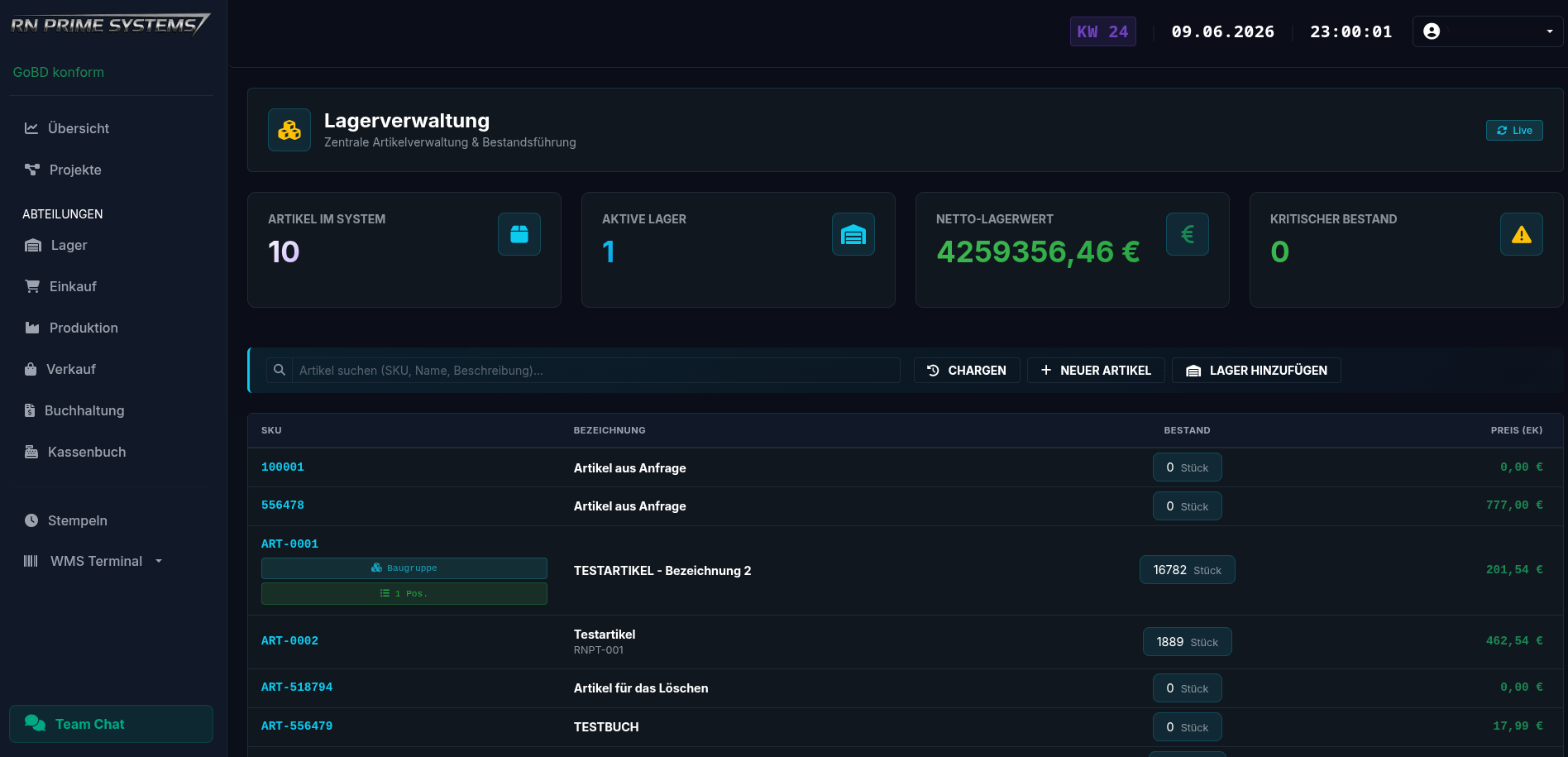Click the WMS Terminal barcode icon
This screenshot has height=757, width=1568.
coord(31,561)
